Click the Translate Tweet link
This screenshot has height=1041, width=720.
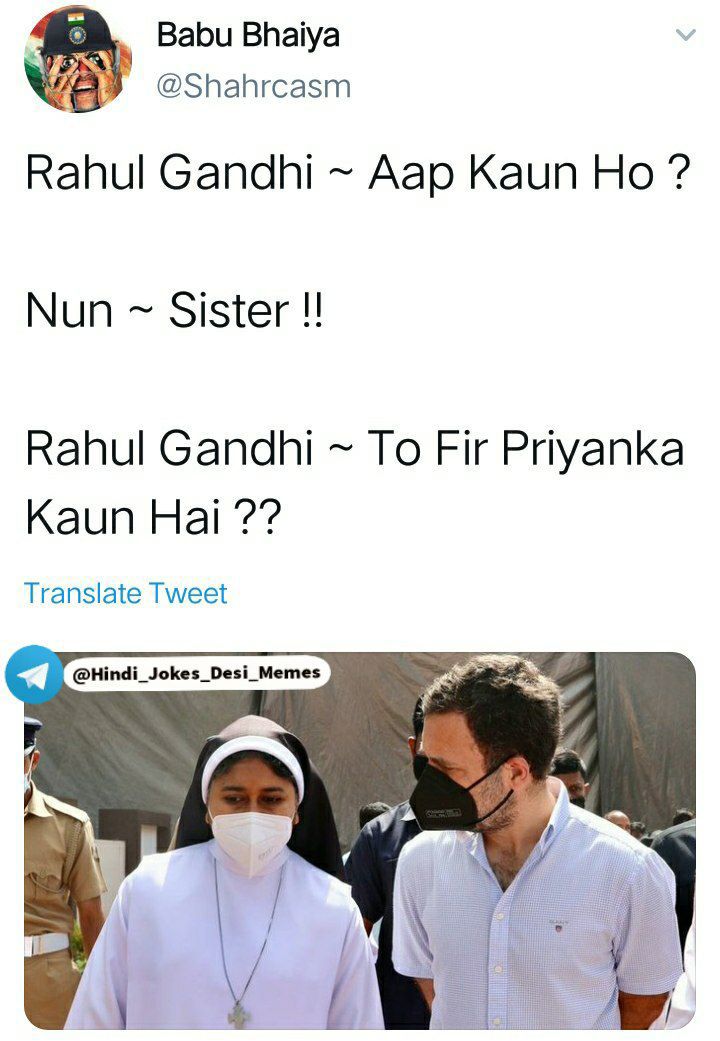click(126, 593)
